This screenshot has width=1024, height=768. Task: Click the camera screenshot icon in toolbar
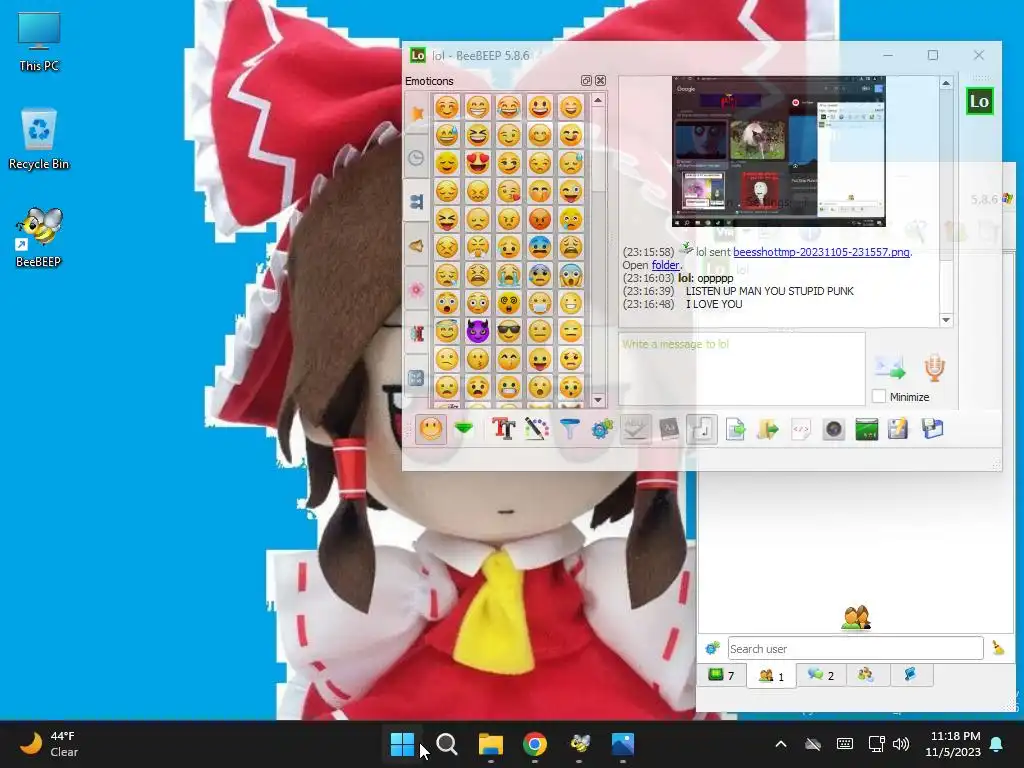[833, 429]
